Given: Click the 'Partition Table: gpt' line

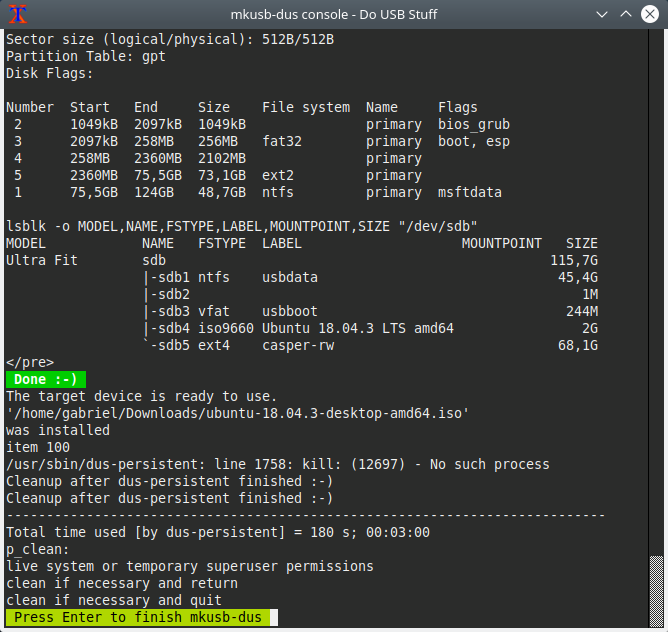Looking at the screenshot, I should point(86,56).
